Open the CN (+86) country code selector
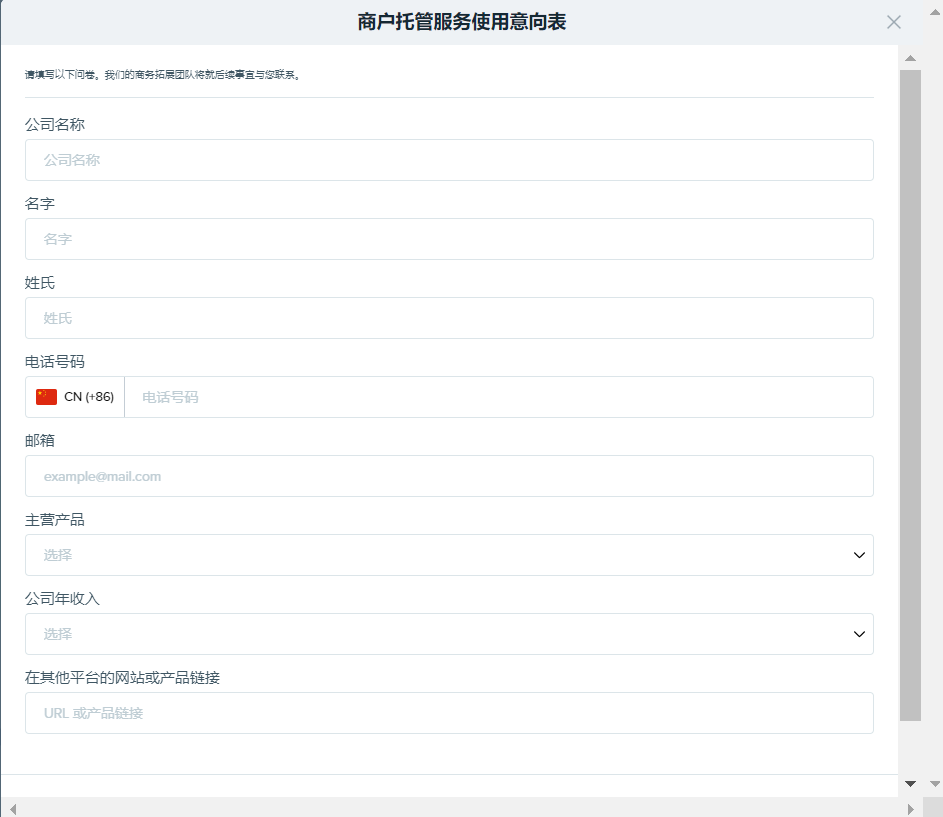The width and height of the screenshot is (943, 817). (75, 397)
